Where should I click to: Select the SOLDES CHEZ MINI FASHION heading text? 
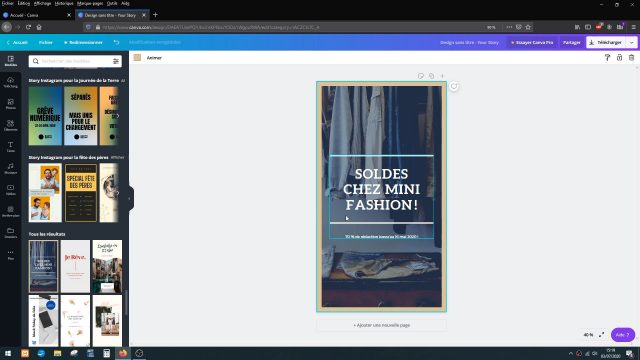[x=381, y=189]
